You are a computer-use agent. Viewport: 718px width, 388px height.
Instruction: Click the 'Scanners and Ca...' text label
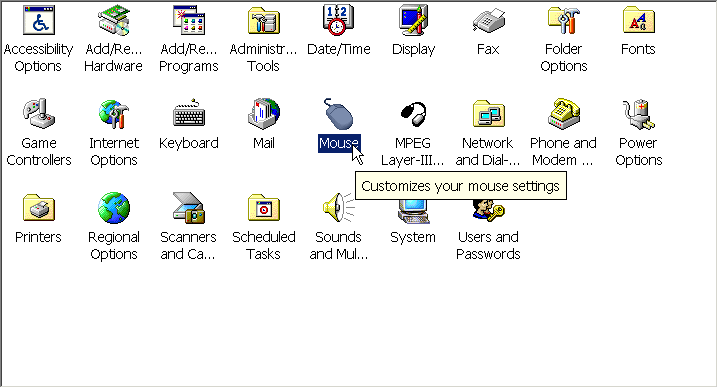pos(188,246)
